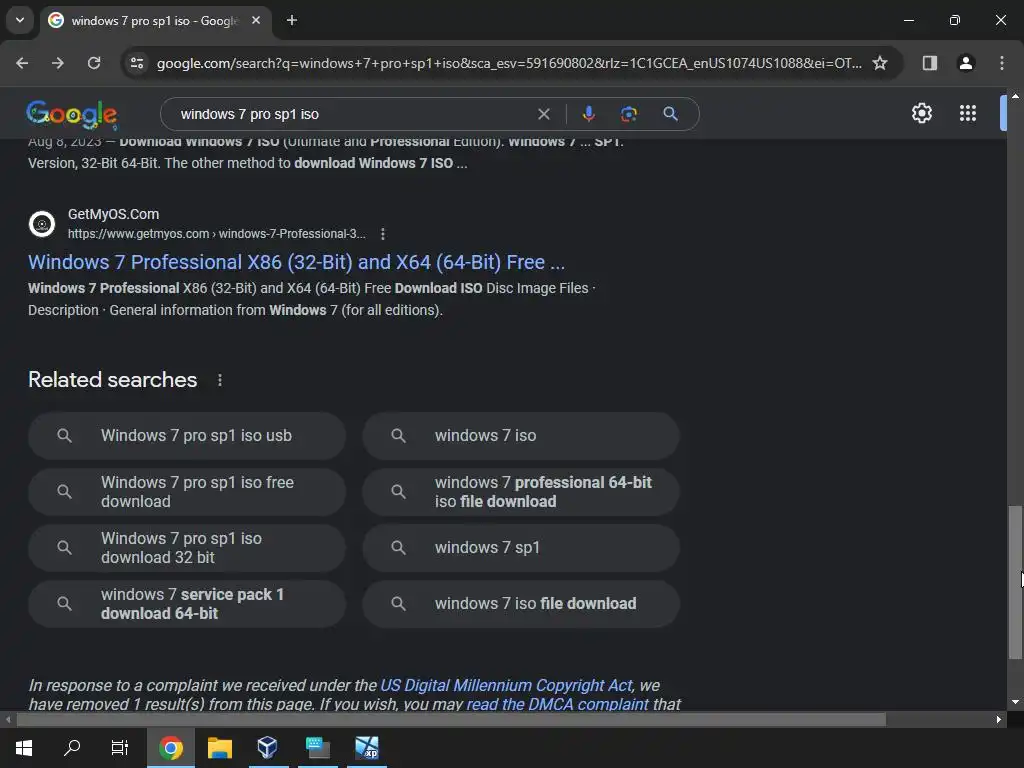Open Related searches options menu

[219, 380]
